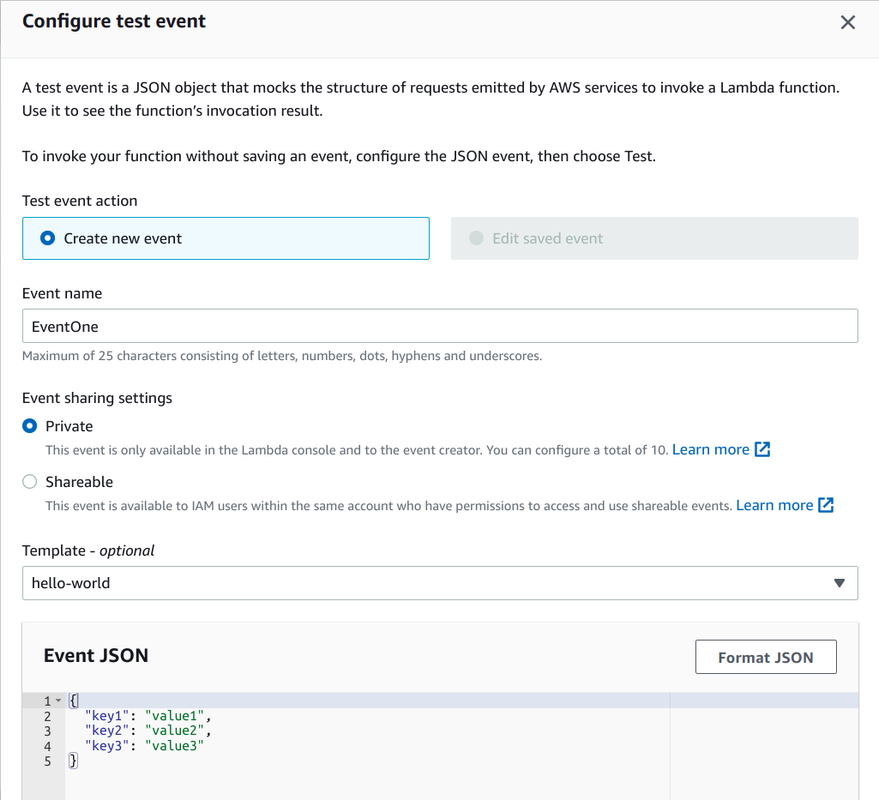Choose the Shareable sharing setting
Screen dimensions: 879x800
[30, 482]
